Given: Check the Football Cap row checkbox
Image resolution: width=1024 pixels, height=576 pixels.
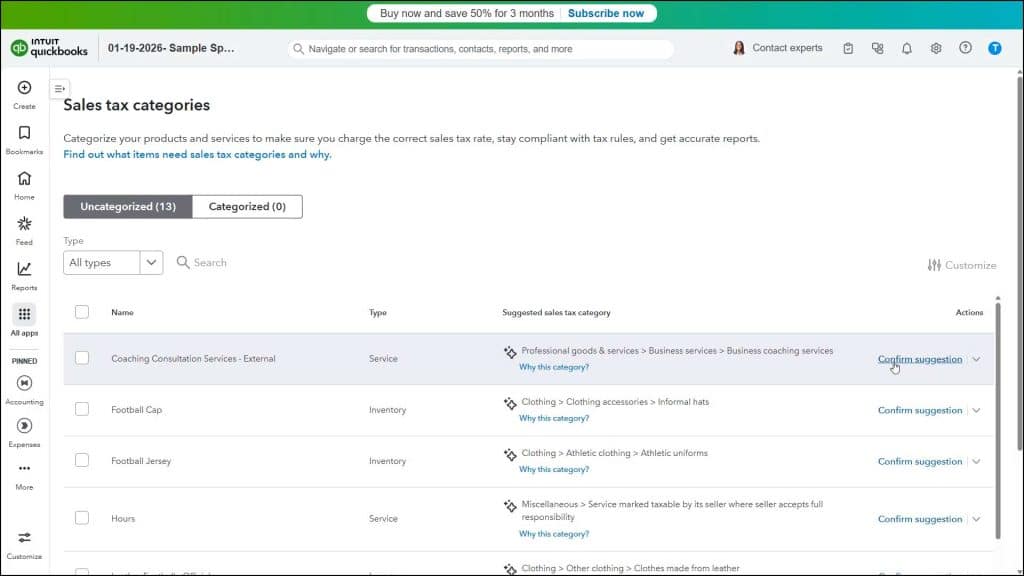Looking at the screenshot, I should (82, 409).
